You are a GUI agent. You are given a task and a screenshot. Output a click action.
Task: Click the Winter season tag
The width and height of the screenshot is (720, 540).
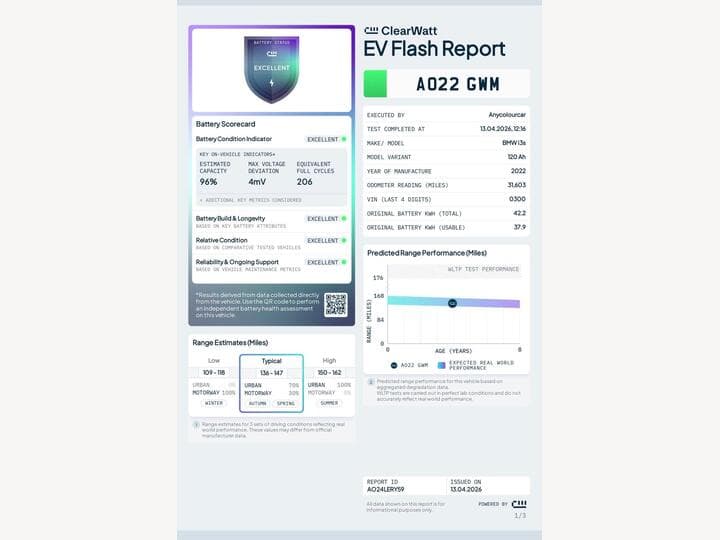[214, 403]
